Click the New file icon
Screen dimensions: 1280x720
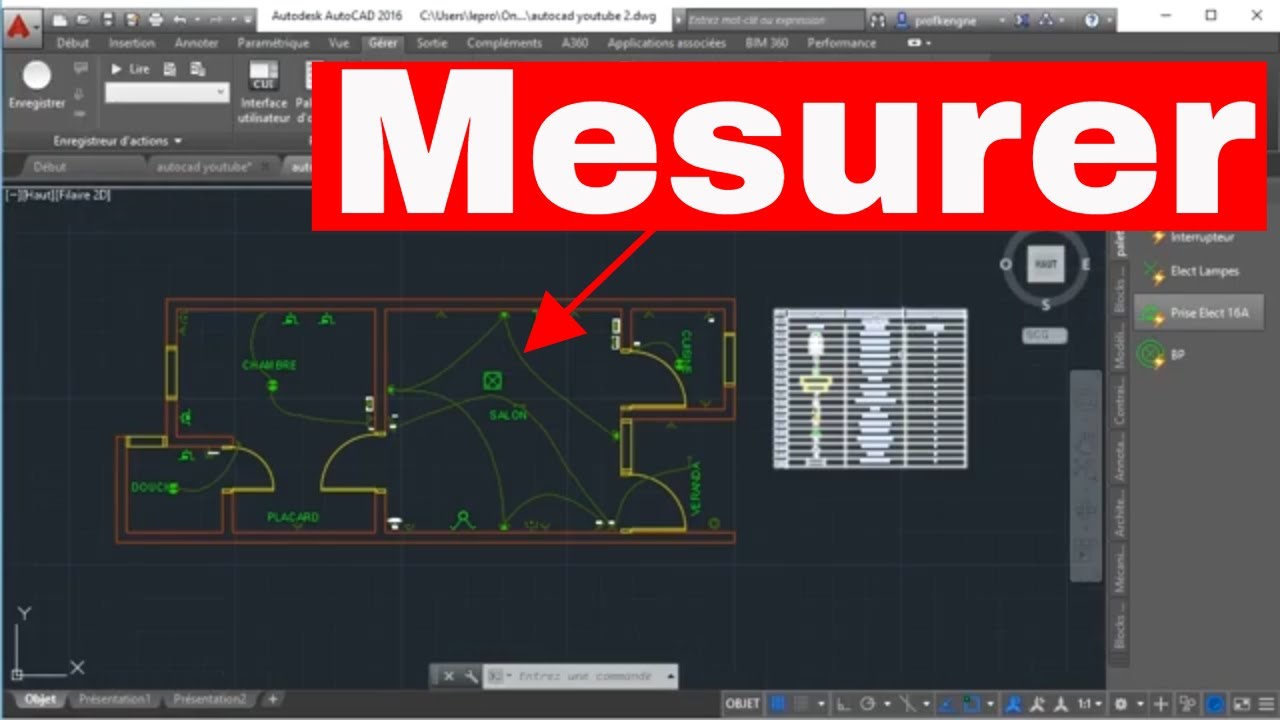[61, 19]
